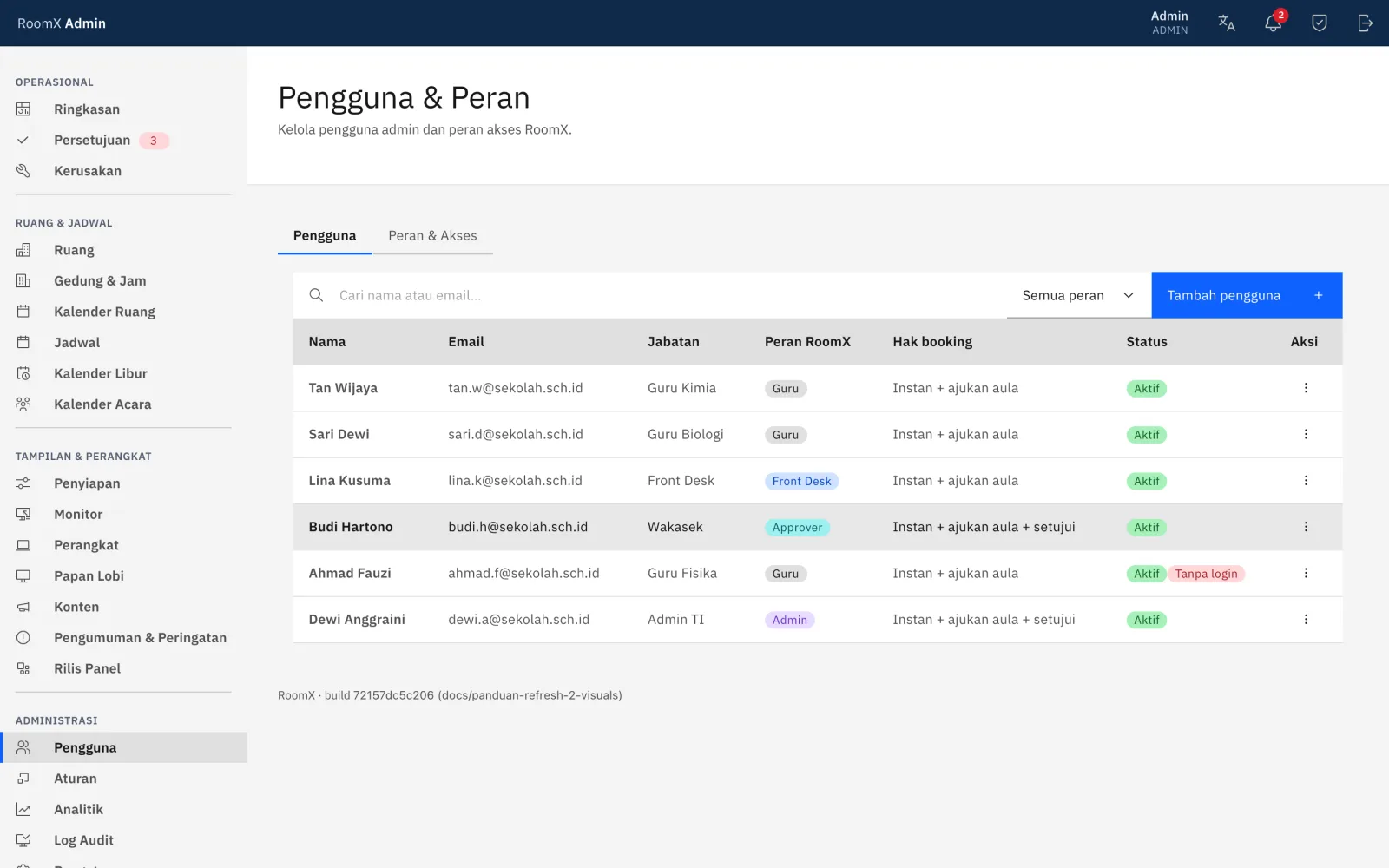The height and width of the screenshot is (868, 1389).
Task: Click the Tambah pengguna button
Action: (1247, 295)
